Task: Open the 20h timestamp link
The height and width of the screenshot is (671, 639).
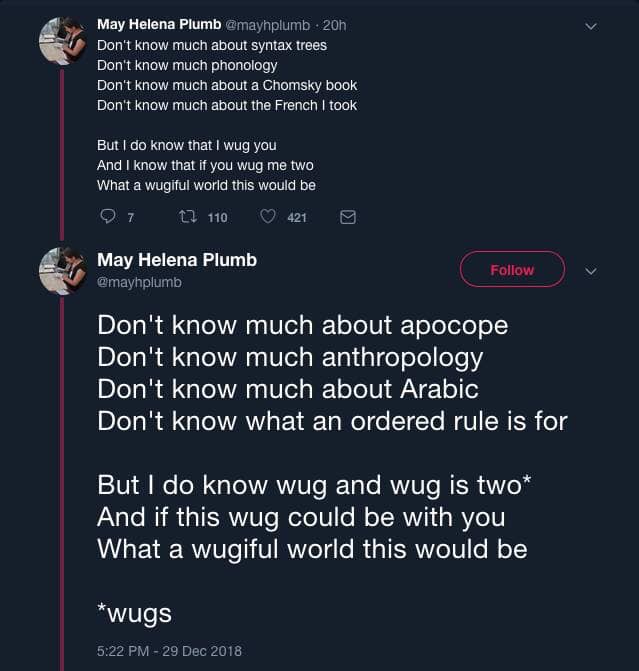Action: [334, 24]
